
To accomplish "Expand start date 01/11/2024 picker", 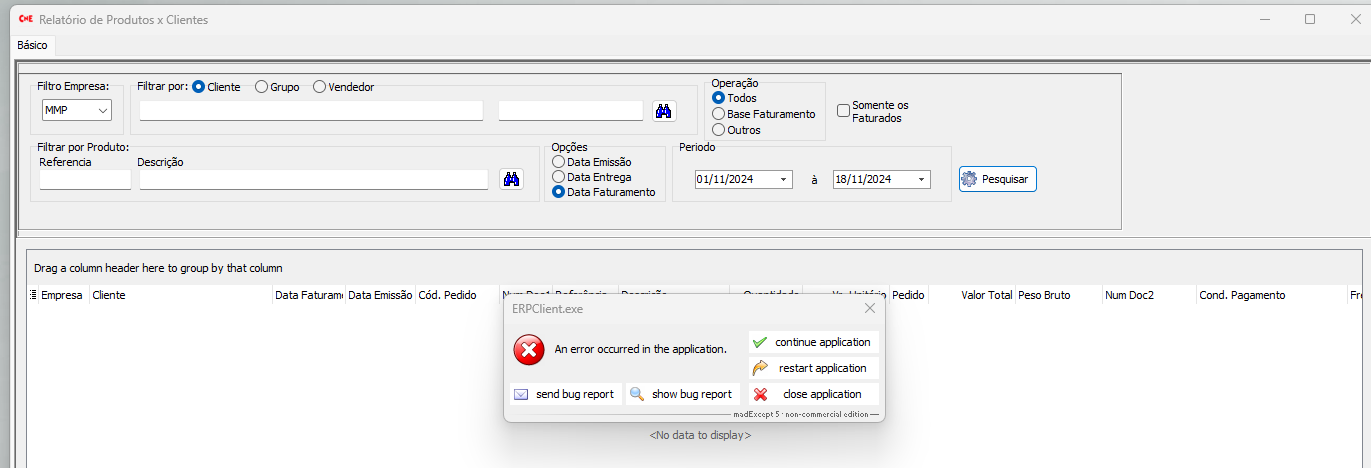I will click(782, 179).
